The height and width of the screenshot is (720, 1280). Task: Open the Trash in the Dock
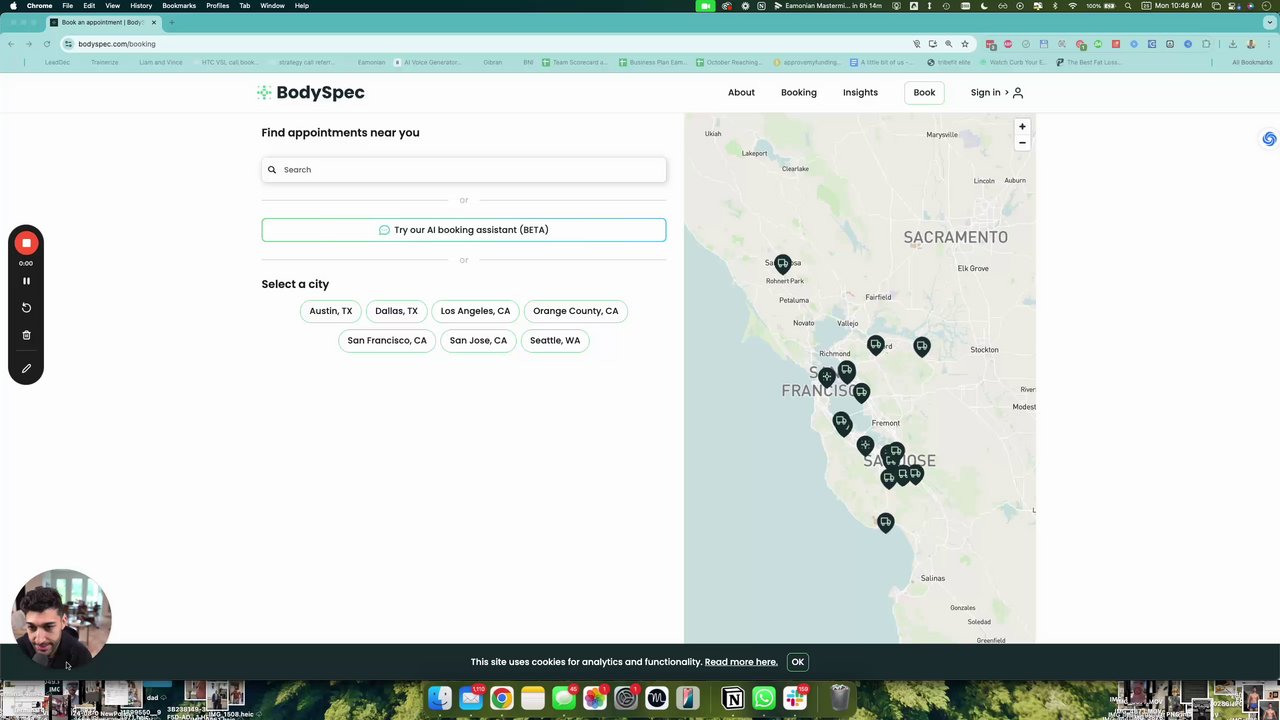coord(840,698)
